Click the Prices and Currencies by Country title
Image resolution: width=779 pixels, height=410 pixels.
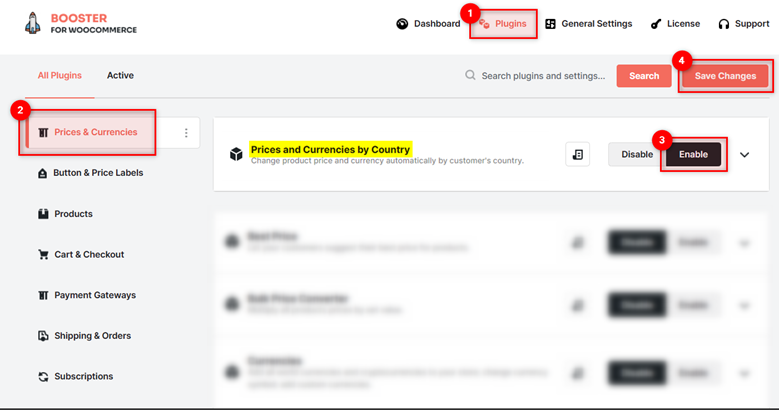(330, 150)
